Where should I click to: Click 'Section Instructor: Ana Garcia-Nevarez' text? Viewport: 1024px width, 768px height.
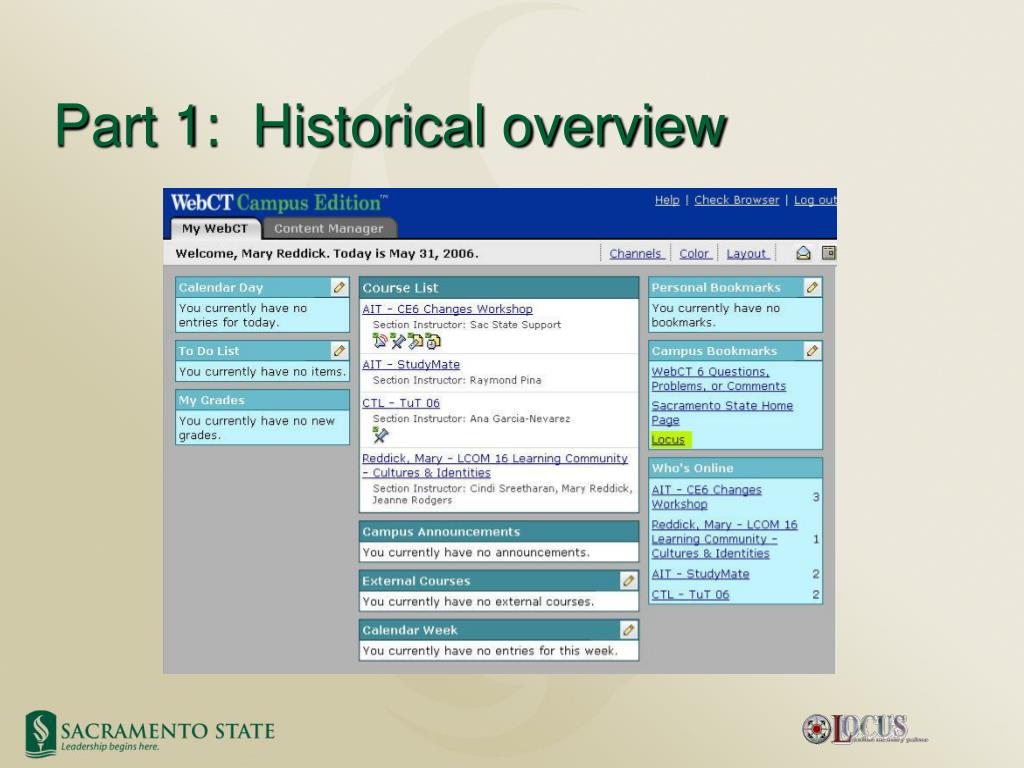pos(471,419)
